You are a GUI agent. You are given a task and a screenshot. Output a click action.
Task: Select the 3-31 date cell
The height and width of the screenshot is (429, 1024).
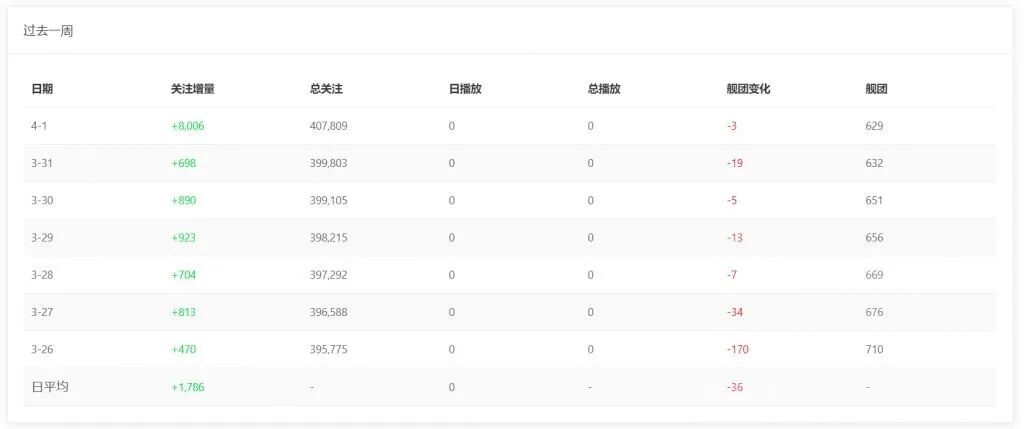pyautogui.click(x=42, y=163)
